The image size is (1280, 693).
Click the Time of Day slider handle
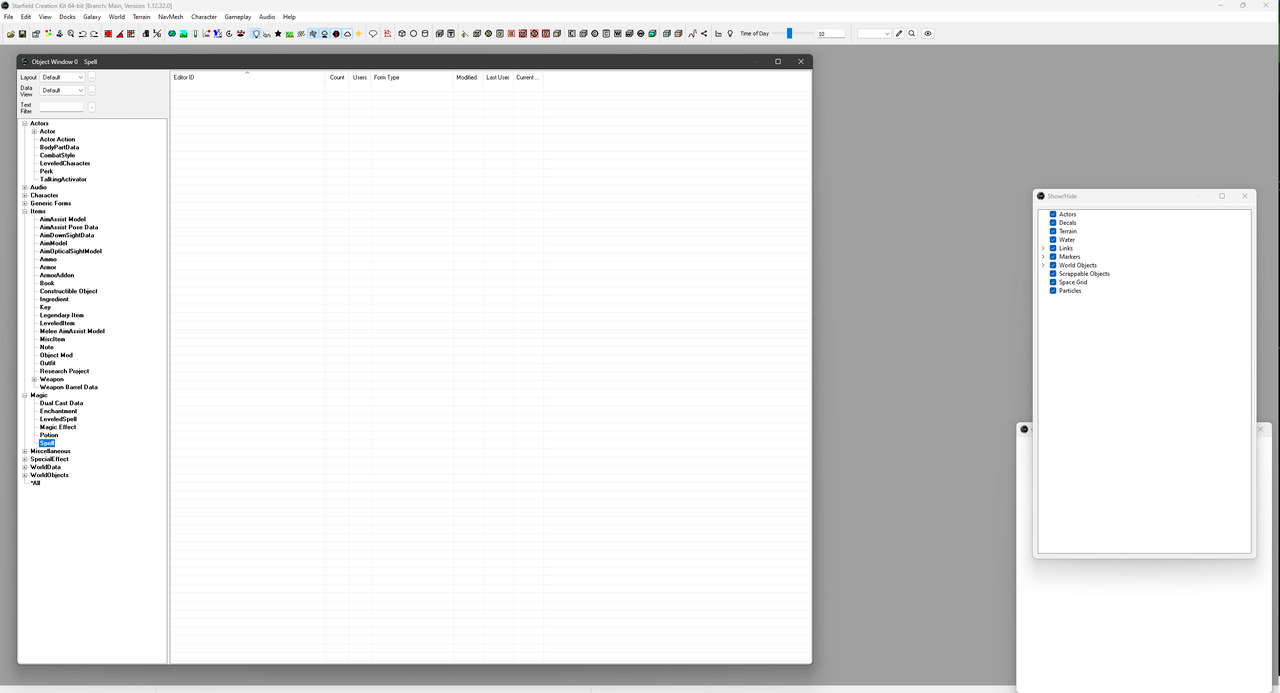pyautogui.click(x=789, y=34)
